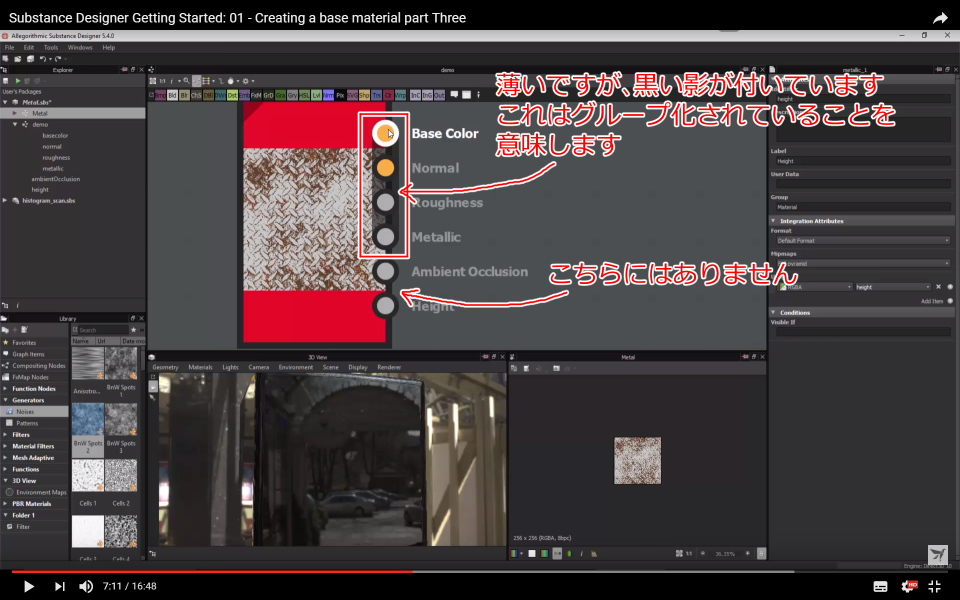Image resolution: width=960 pixels, height=600 pixels.
Task: Open Lights menu in 3D View
Action: pos(230,367)
